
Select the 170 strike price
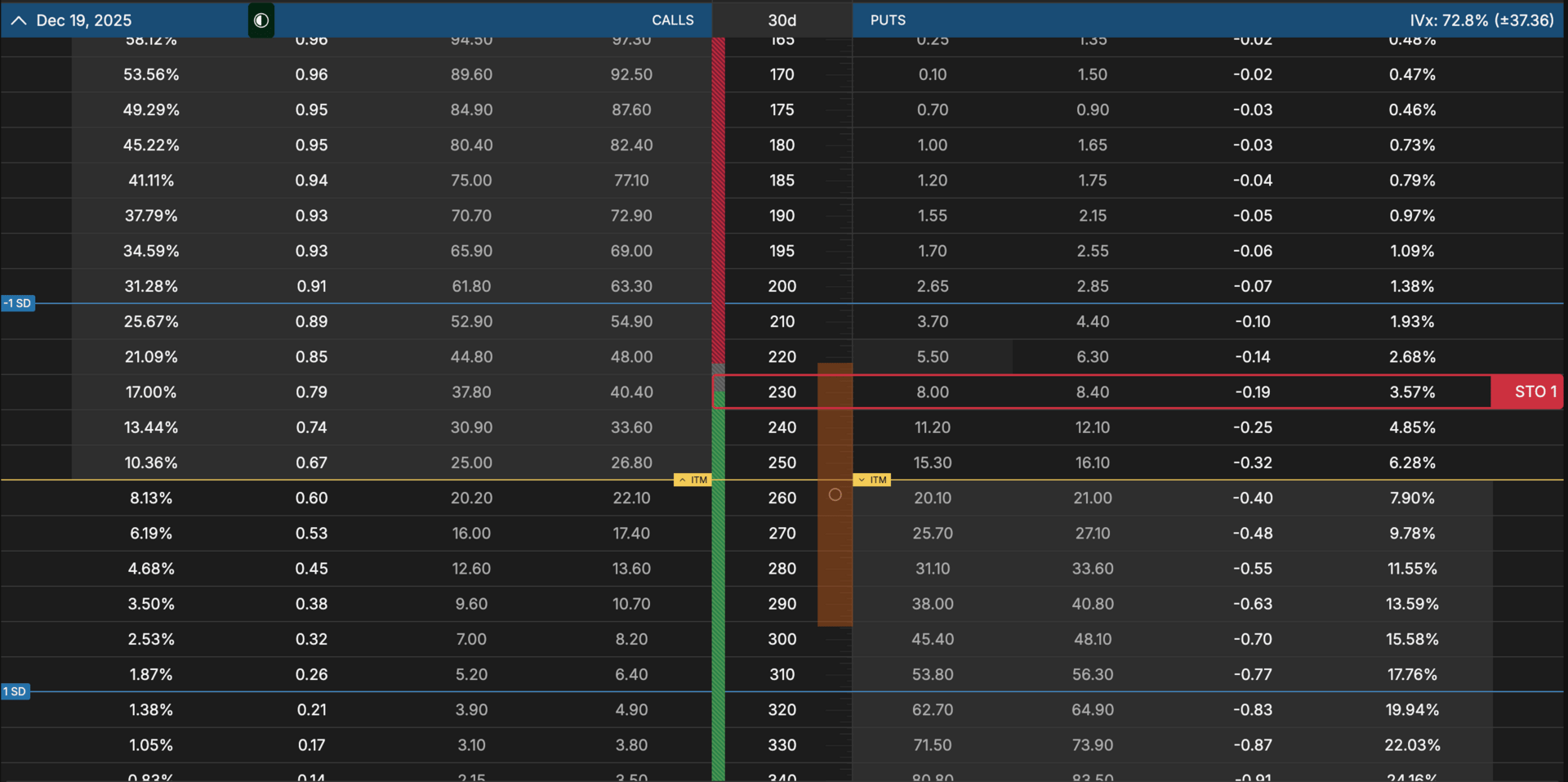[x=782, y=74]
